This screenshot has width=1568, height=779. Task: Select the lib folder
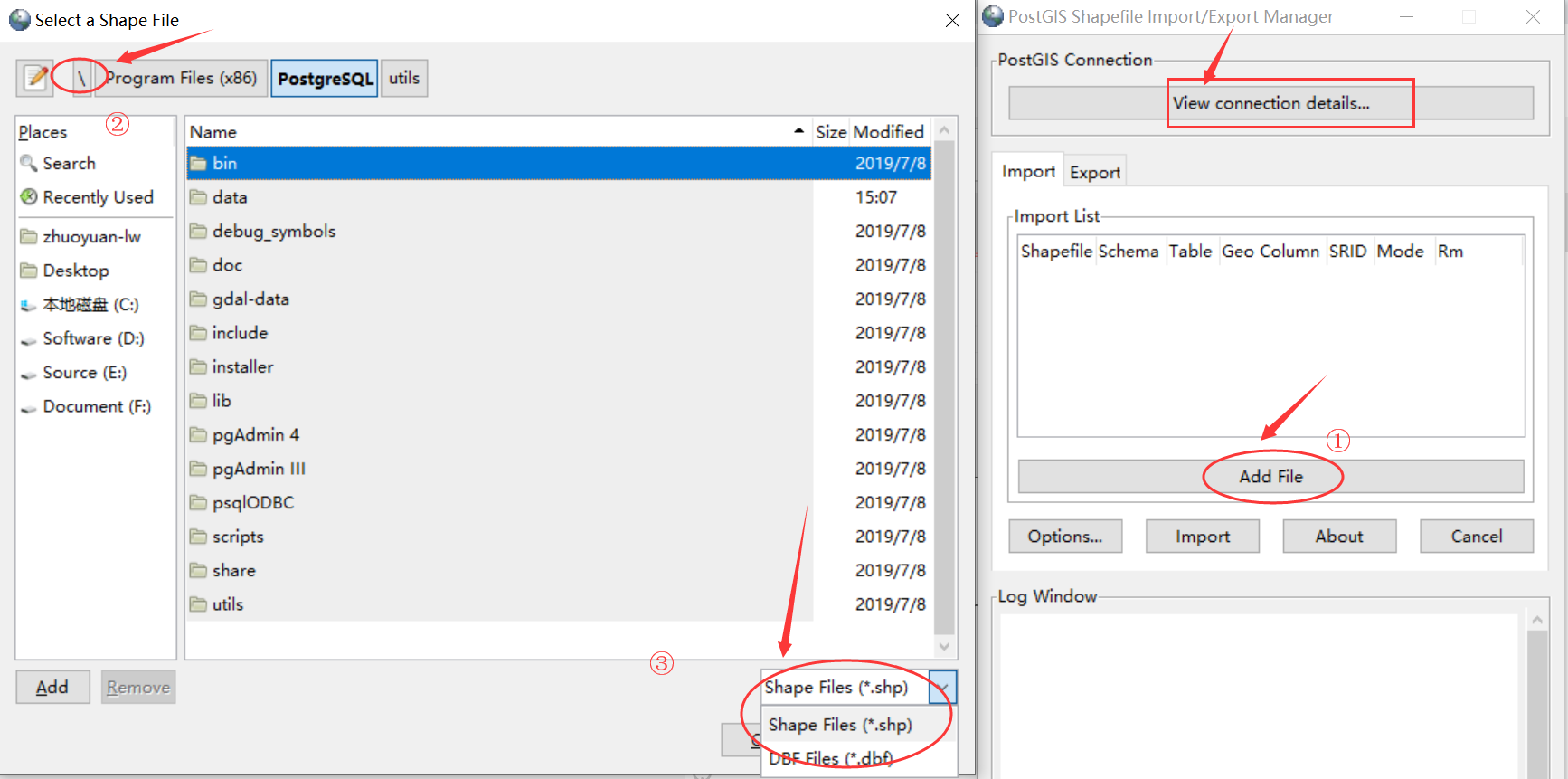559,401
